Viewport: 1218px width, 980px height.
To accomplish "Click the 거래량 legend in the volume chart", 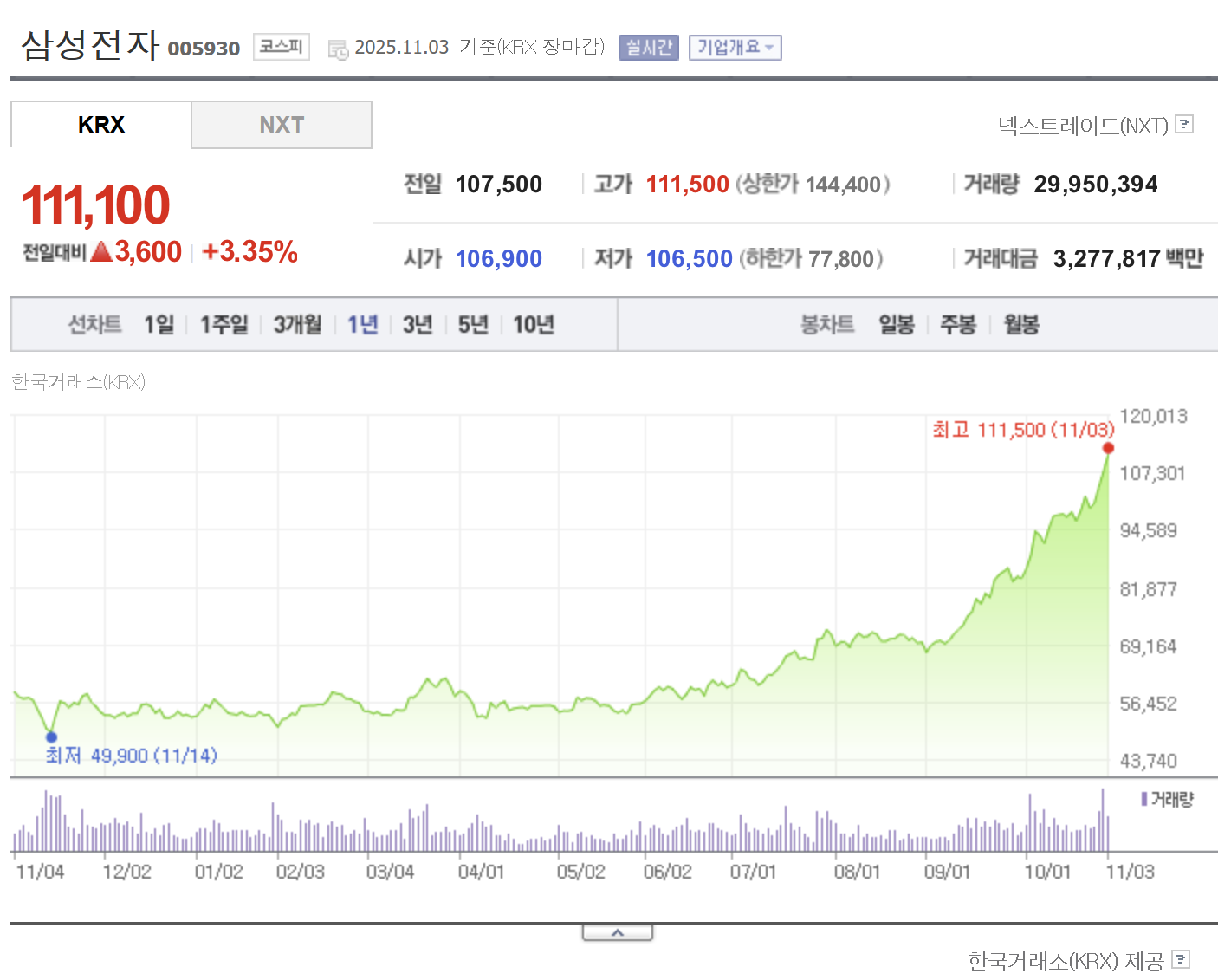I will coord(1167,799).
